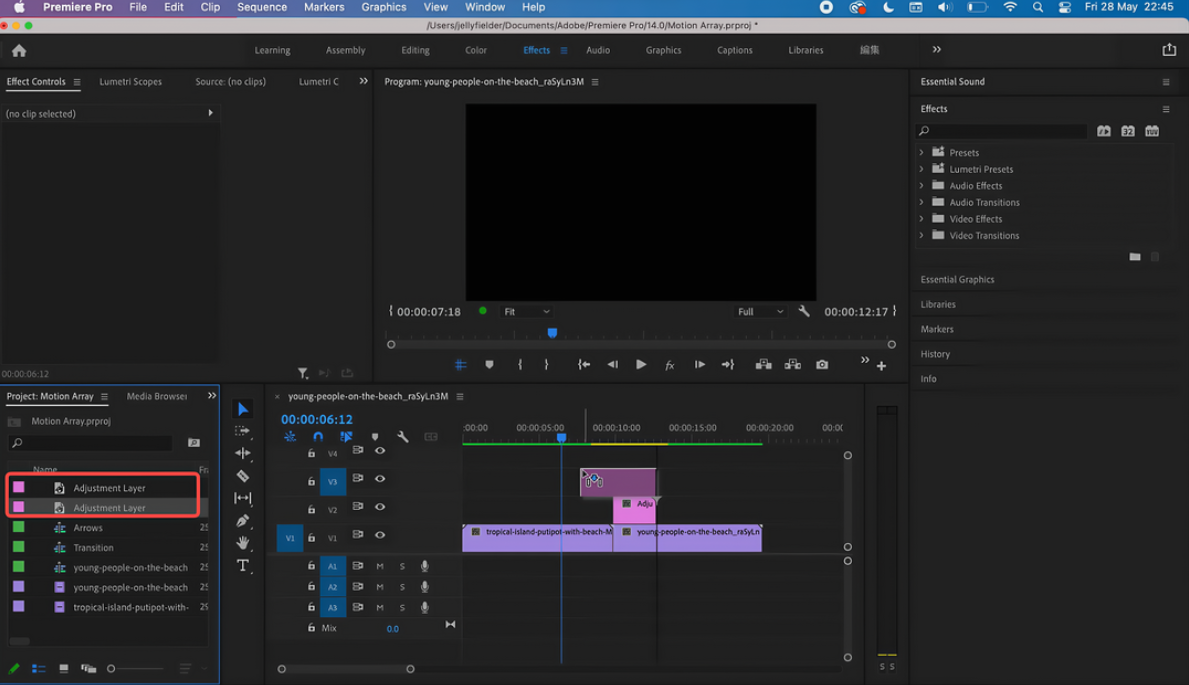The height and width of the screenshot is (685, 1189).
Task: Switch to the Color workspace tab
Action: click(x=476, y=50)
